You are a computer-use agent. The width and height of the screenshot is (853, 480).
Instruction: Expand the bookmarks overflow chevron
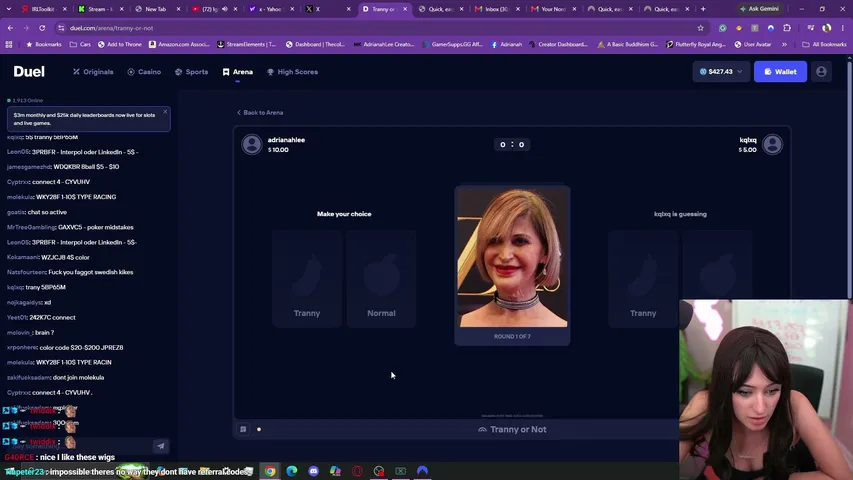coord(784,44)
